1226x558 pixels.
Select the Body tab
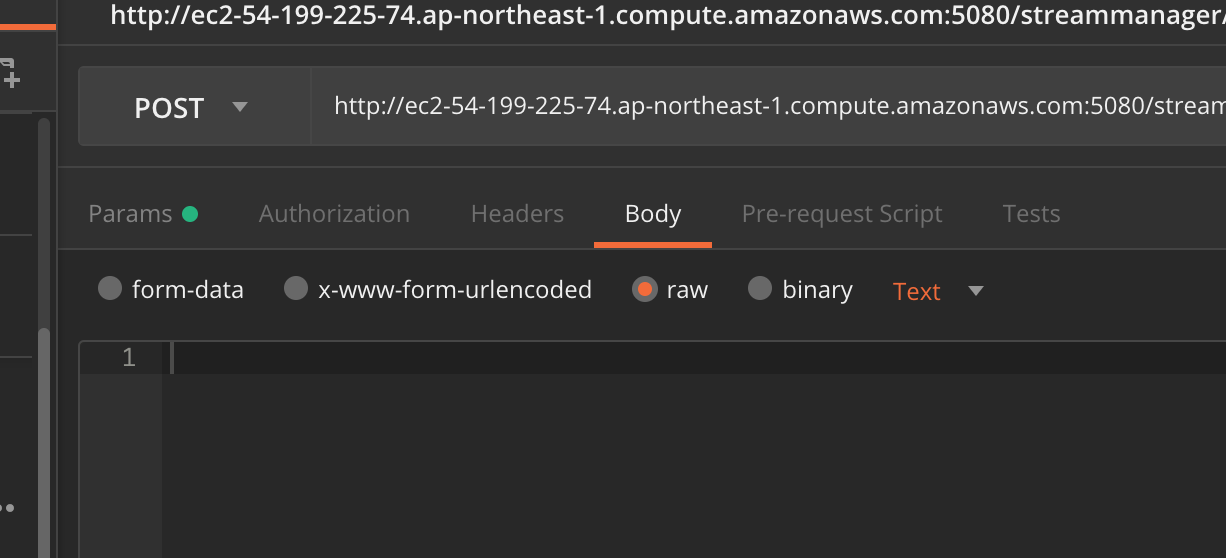pos(653,214)
